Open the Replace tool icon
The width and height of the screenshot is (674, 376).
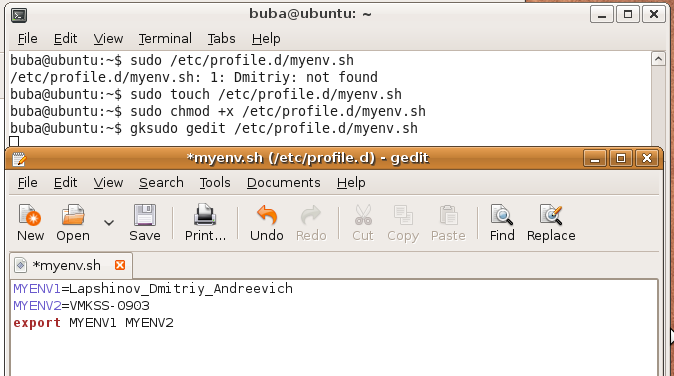pyautogui.click(x=551, y=215)
